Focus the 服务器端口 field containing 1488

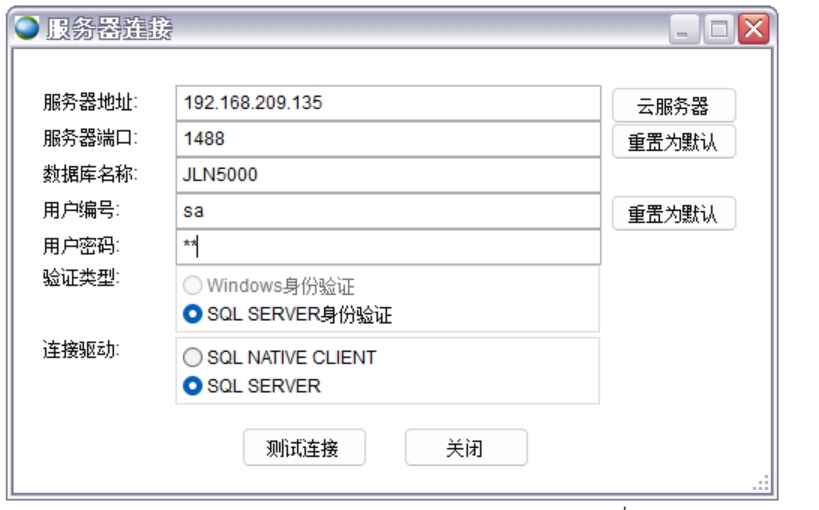(386, 139)
